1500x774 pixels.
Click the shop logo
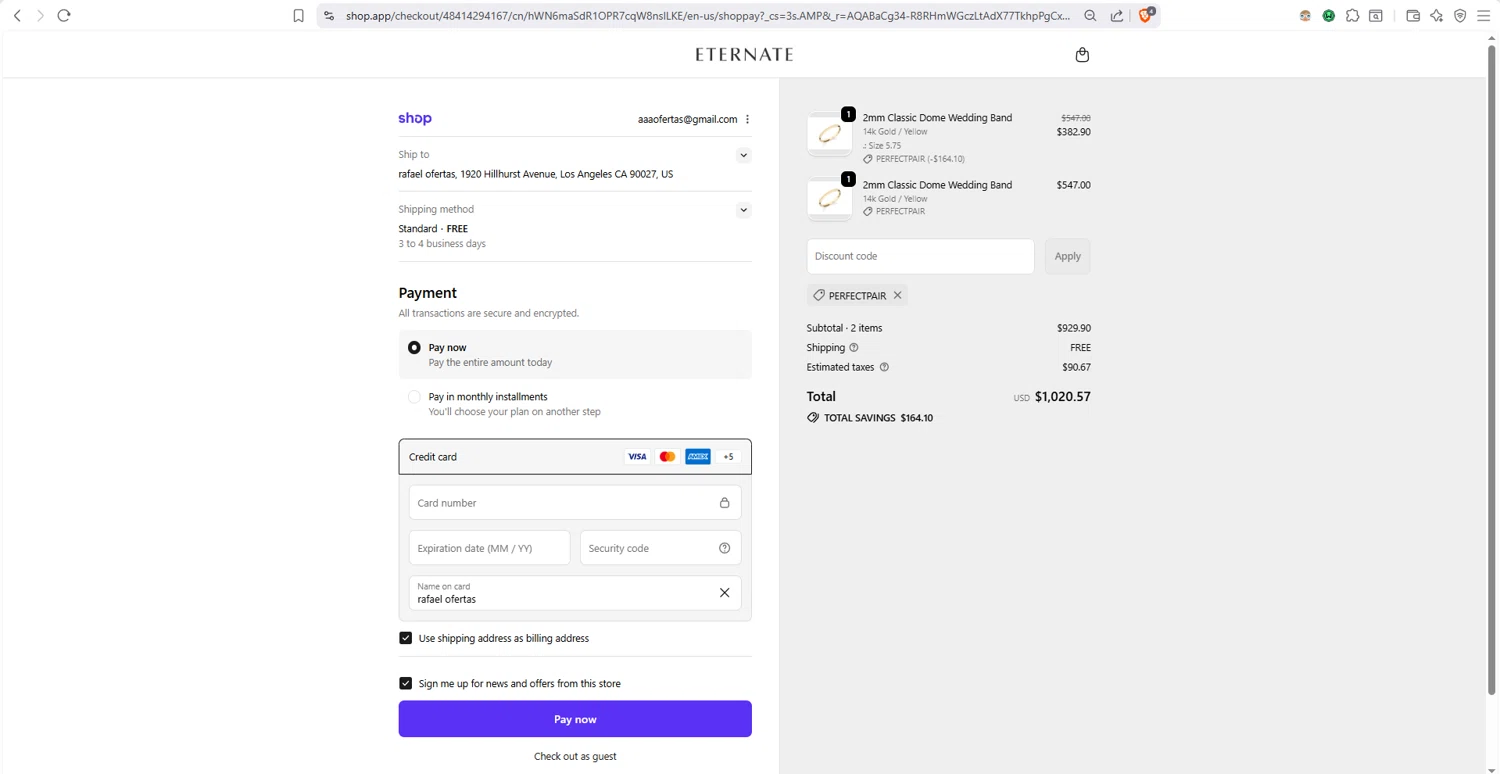(415, 118)
